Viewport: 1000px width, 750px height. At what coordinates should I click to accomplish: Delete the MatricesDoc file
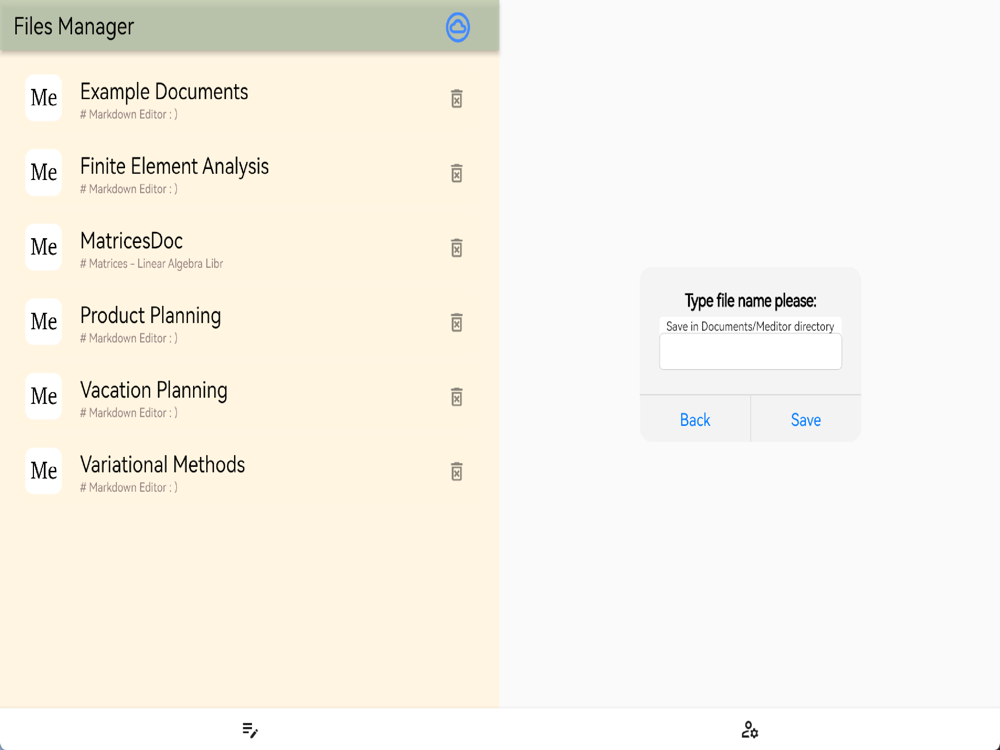click(457, 248)
